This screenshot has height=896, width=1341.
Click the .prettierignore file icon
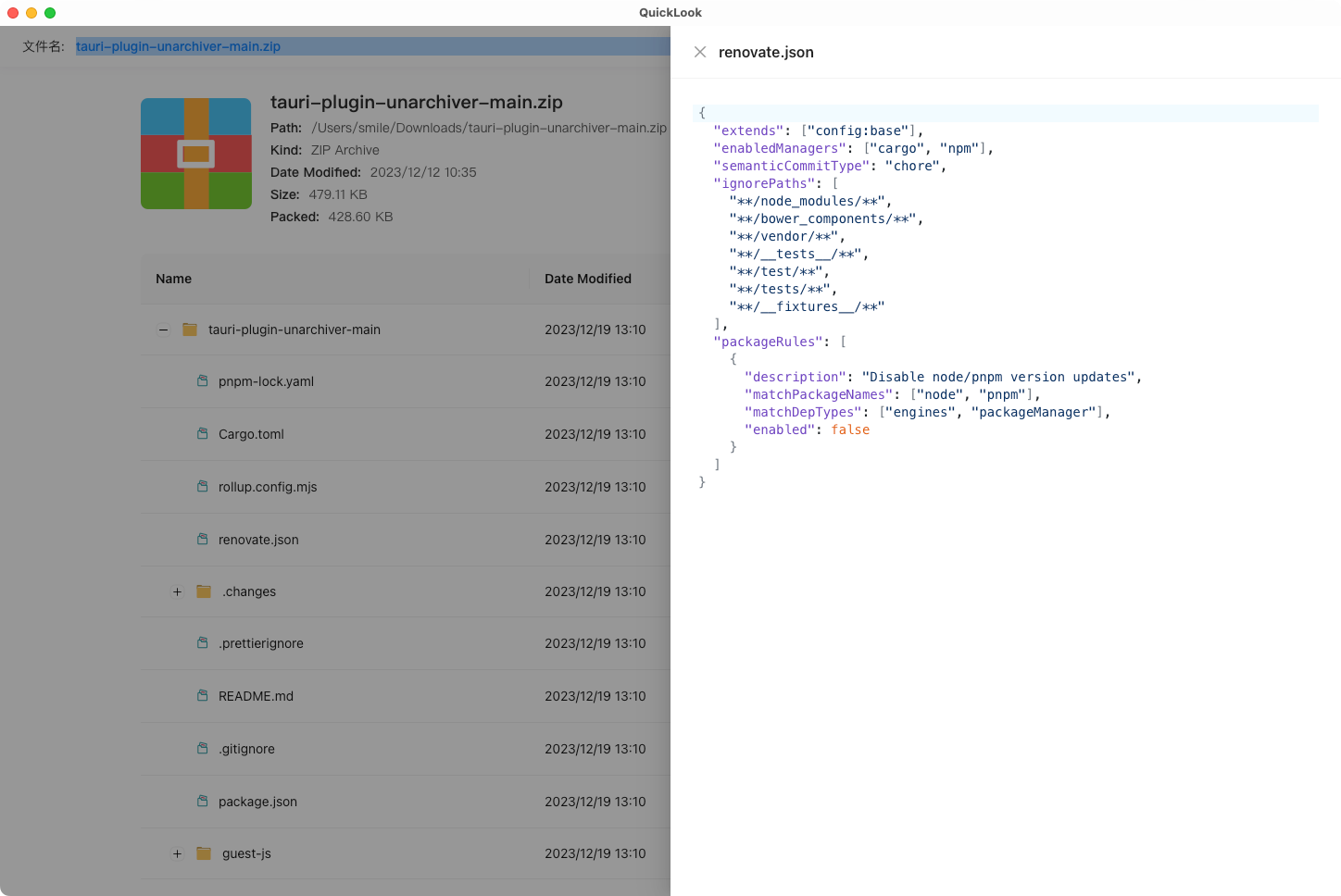coord(202,642)
